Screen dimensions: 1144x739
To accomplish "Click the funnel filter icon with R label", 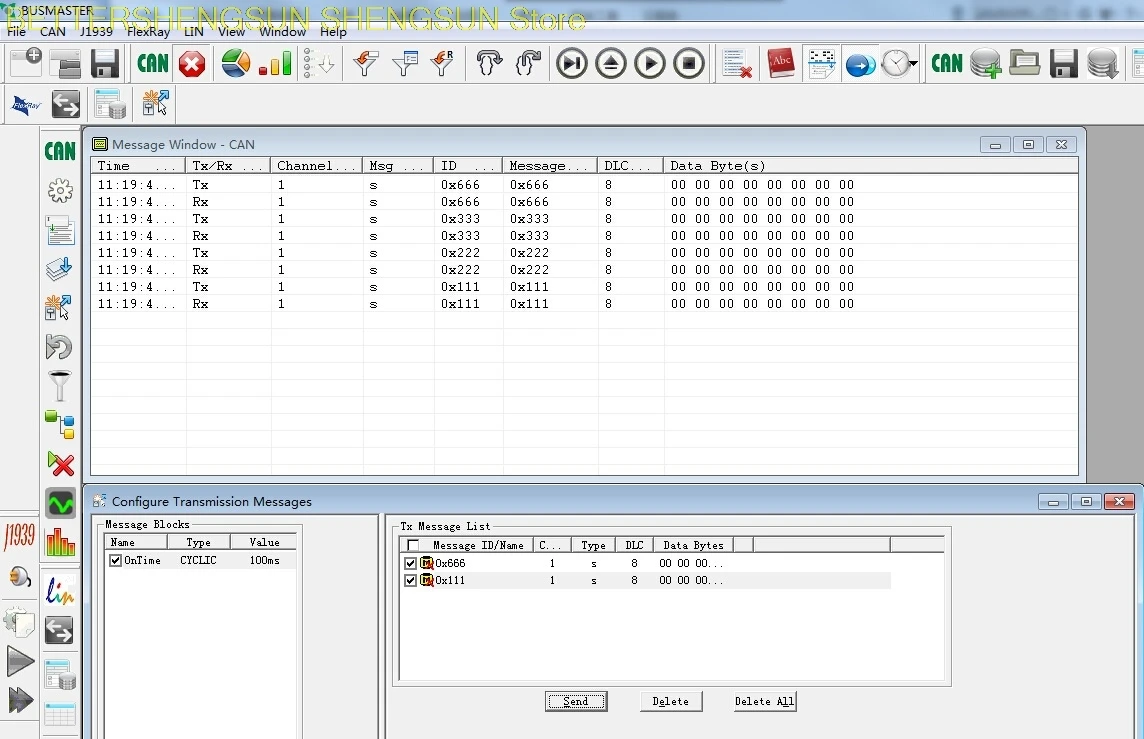I will point(442,63).
